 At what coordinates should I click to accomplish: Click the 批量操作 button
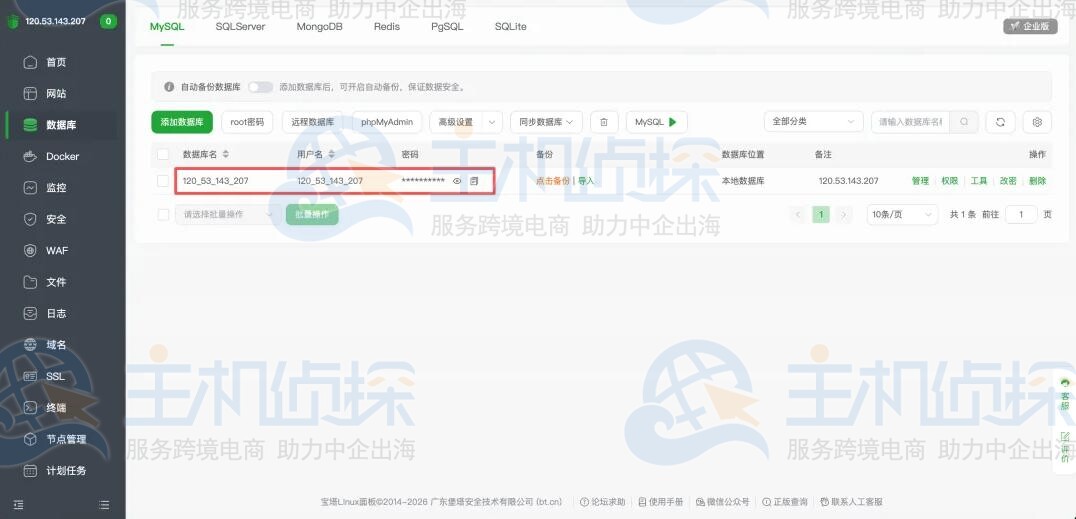312,214
